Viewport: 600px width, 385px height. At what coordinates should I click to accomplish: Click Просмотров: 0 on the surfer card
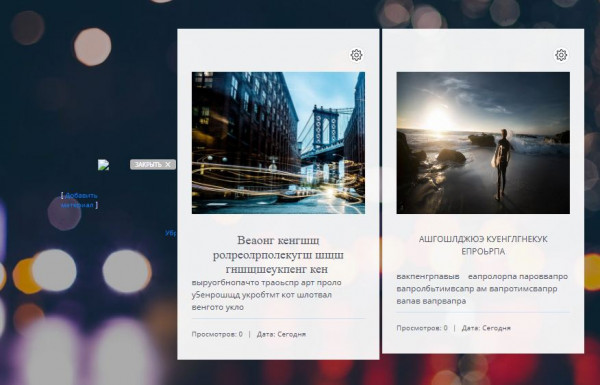[x=422, y=328]
